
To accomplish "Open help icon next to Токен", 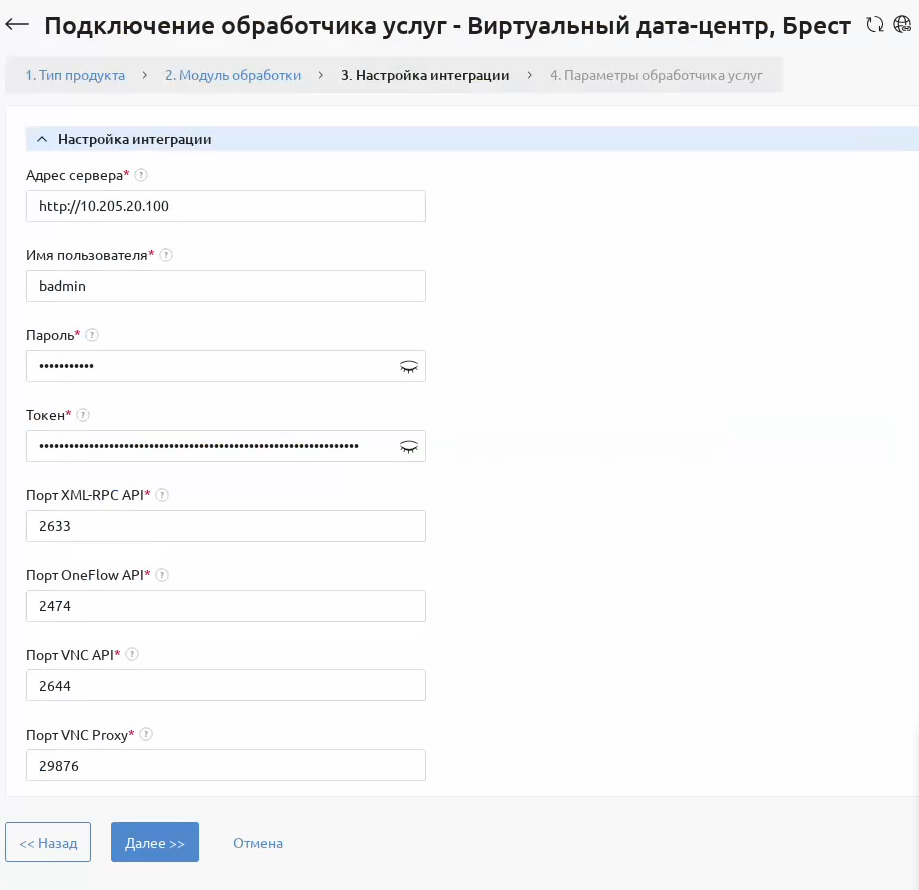I will click(83, 415).
